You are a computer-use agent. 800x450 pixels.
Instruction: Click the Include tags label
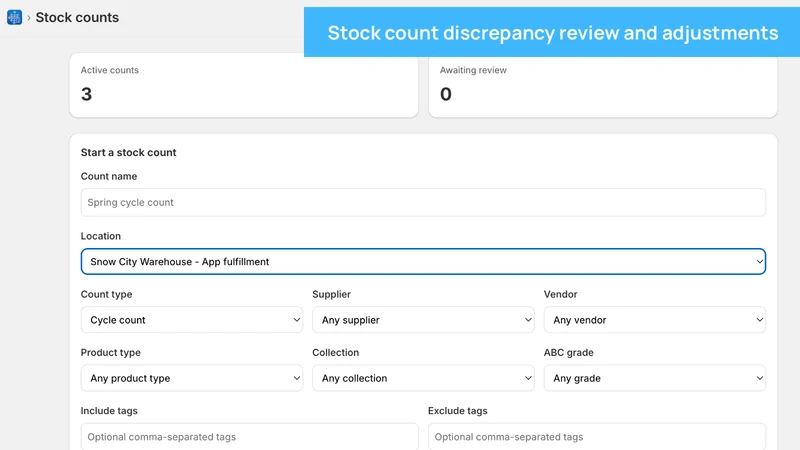click(109, 411)
